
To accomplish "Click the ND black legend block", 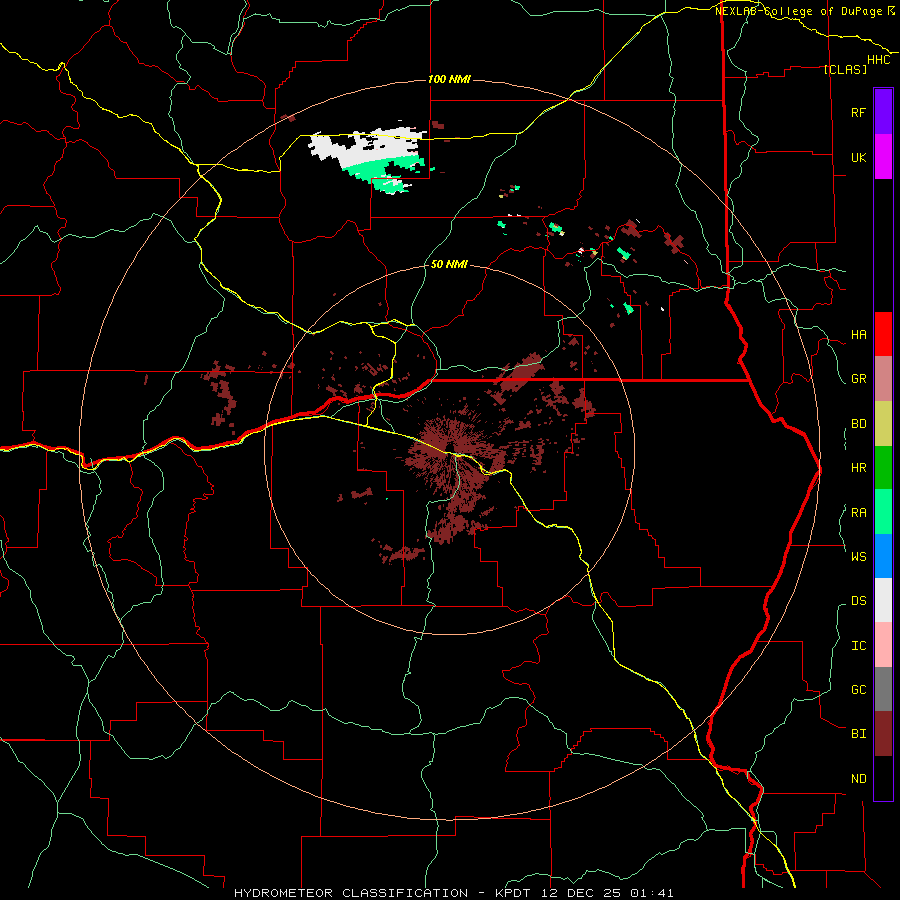I will (x=883, y=778).
